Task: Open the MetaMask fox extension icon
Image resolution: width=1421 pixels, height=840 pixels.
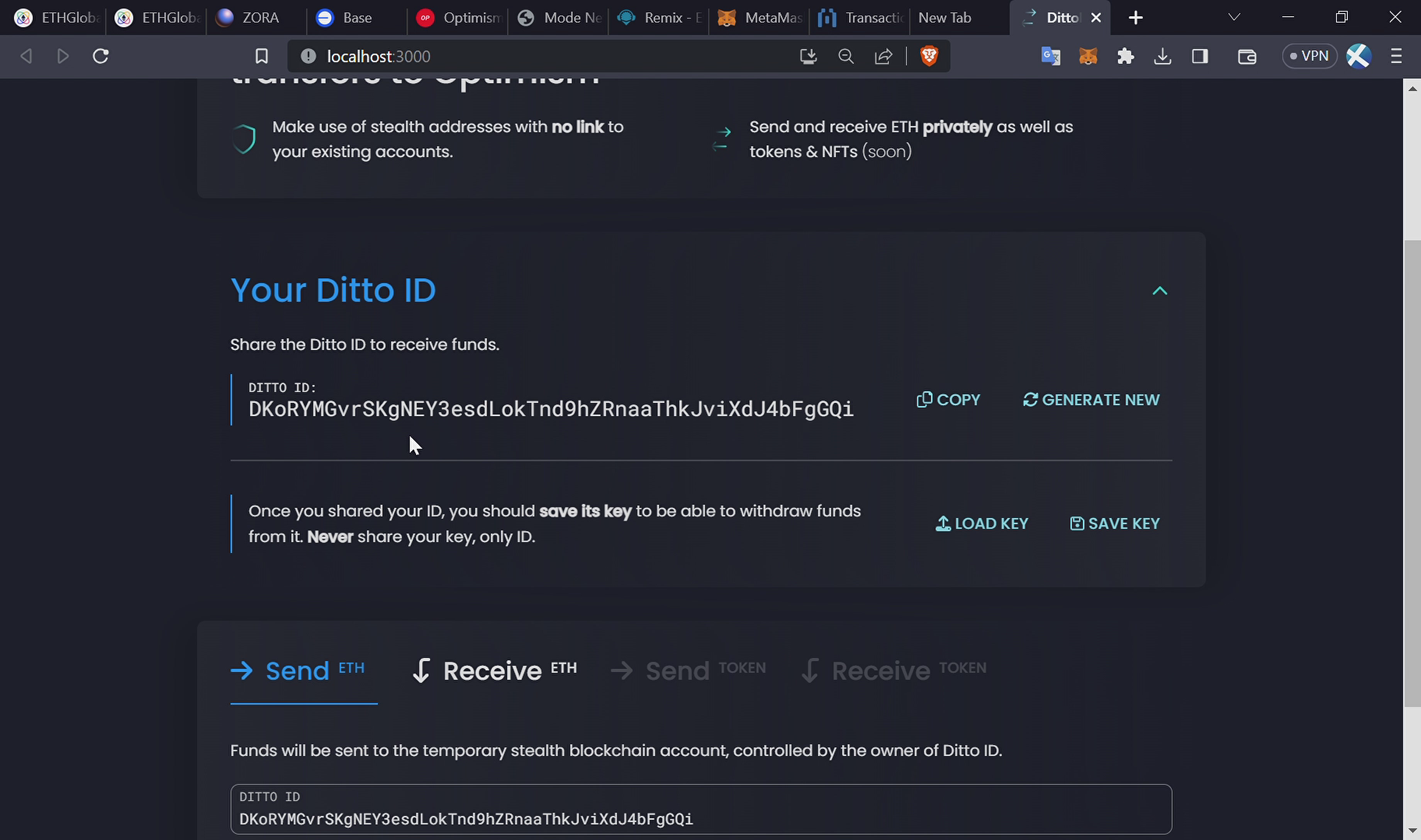Action: pyautogui.click(x=1088, y=56)
